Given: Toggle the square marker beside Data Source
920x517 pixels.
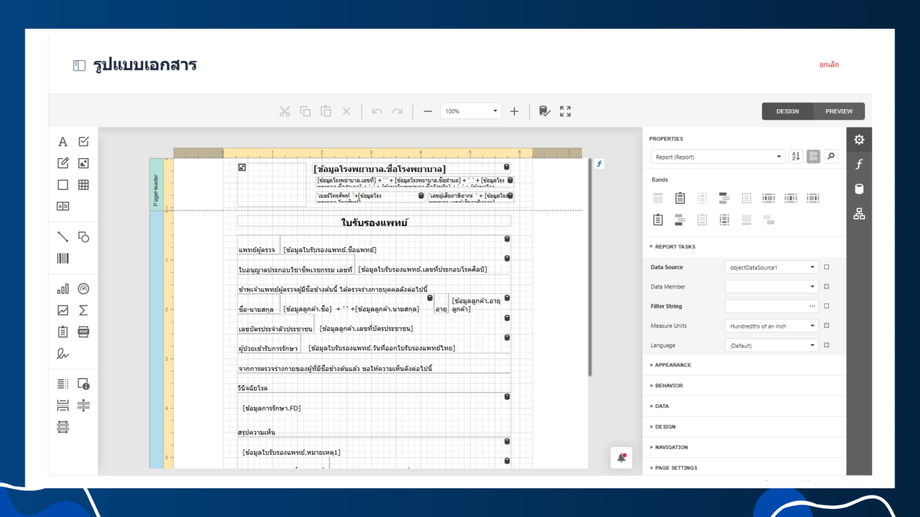Looking at the screenshot, I should pos(826,267).
